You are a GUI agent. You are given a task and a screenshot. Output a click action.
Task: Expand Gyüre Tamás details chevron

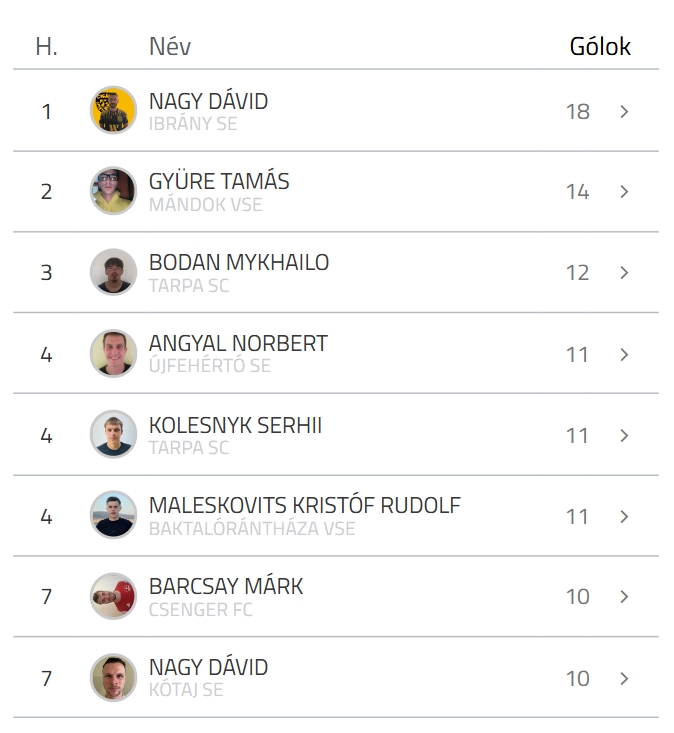[x=624, y=192]
